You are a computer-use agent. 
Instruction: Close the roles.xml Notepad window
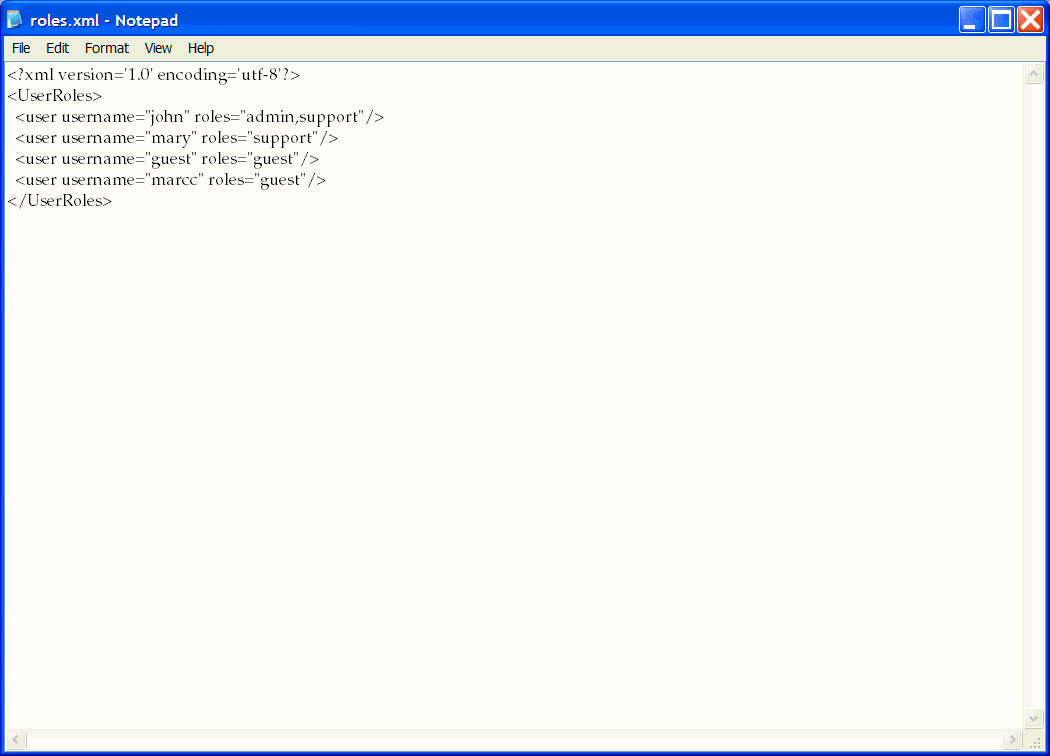coord(1031,20)
